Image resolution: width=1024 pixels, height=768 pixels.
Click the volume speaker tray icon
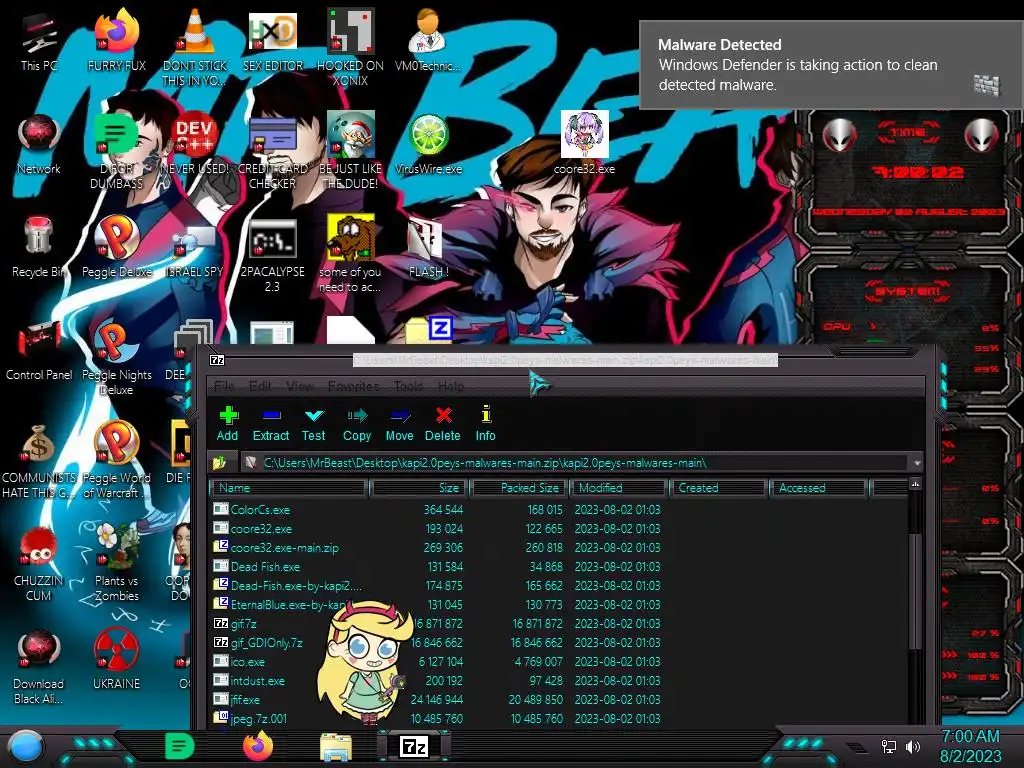pos(913,746)
